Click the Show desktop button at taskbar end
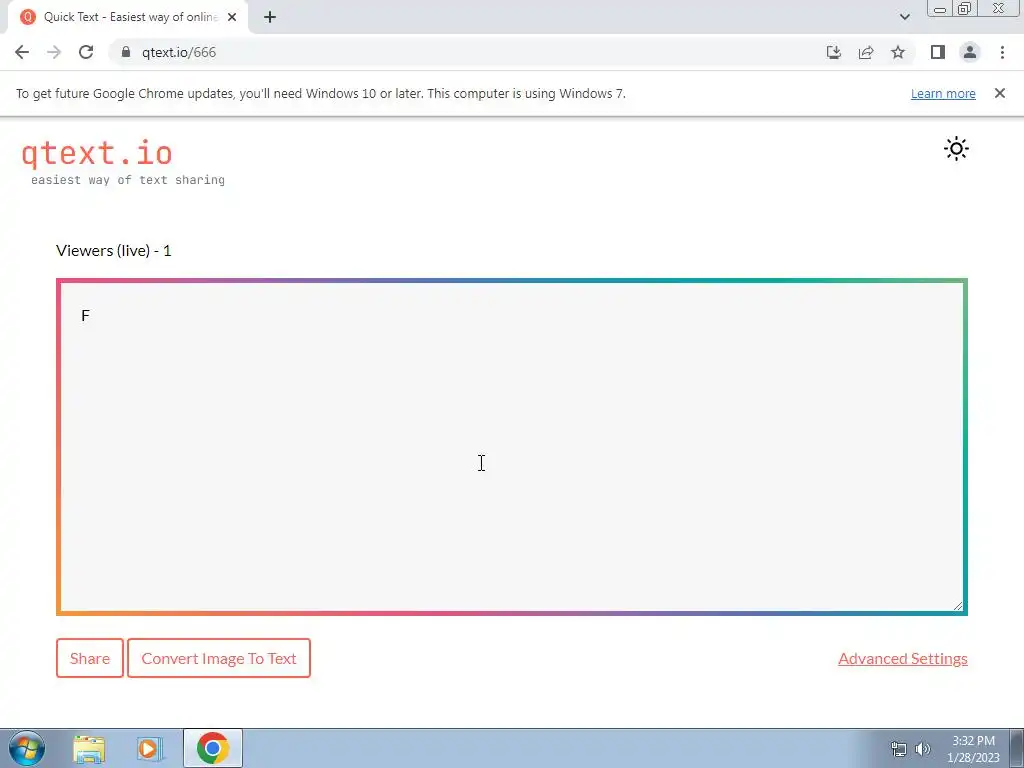This screenshot has height=768, width=1024. point(1017,748)
